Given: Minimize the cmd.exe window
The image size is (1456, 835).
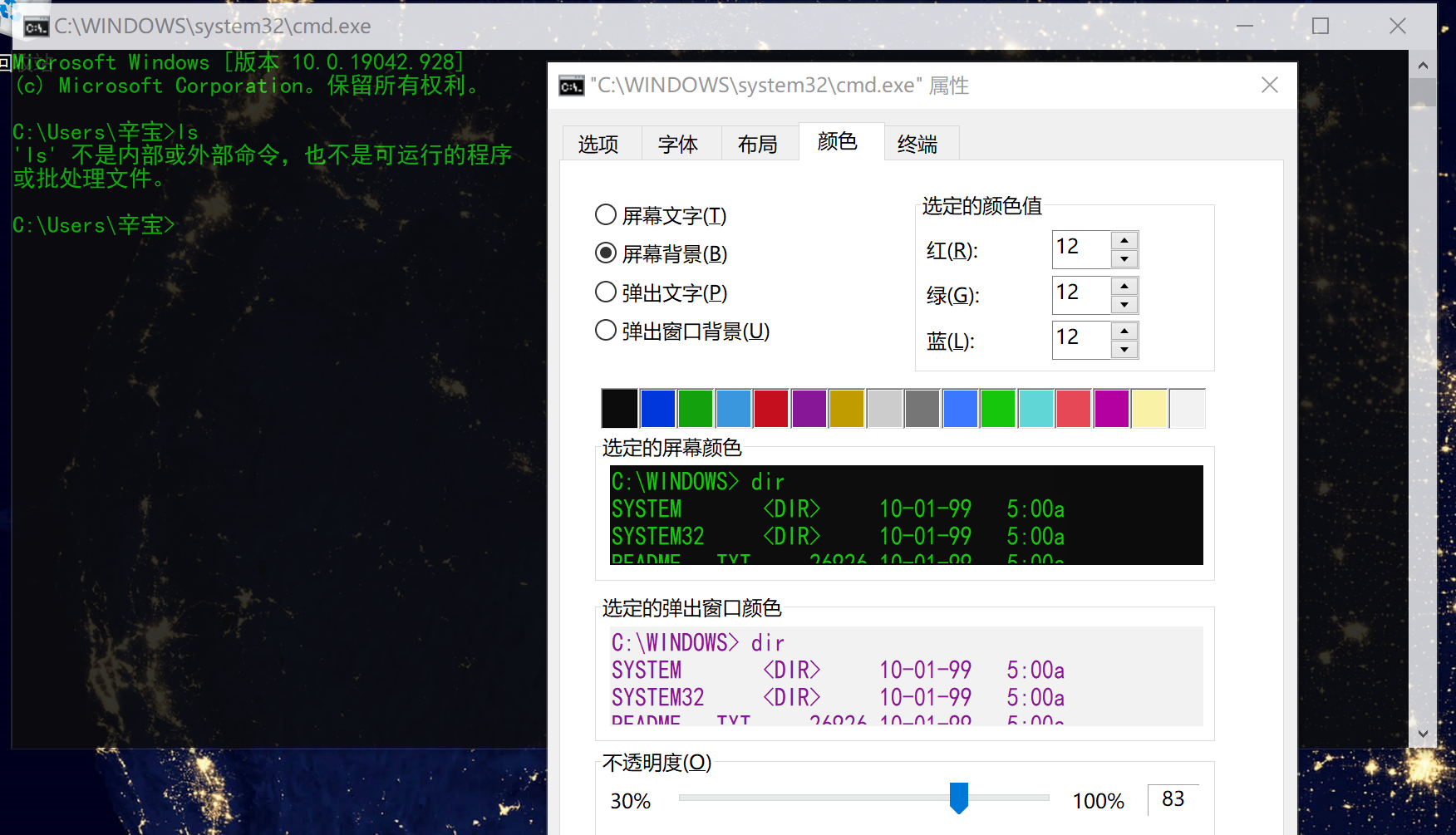Looking at the screenshot, I should coord(1244,27).
